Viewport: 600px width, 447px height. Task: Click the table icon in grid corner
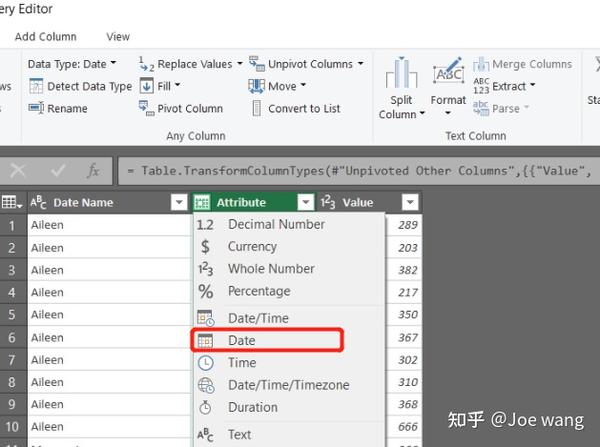tap(11, 202)
